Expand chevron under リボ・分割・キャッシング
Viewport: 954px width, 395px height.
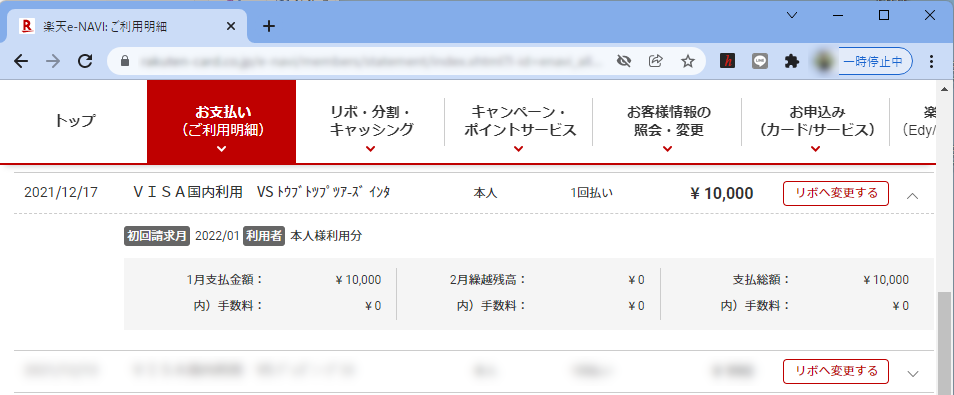coord(371,149)
